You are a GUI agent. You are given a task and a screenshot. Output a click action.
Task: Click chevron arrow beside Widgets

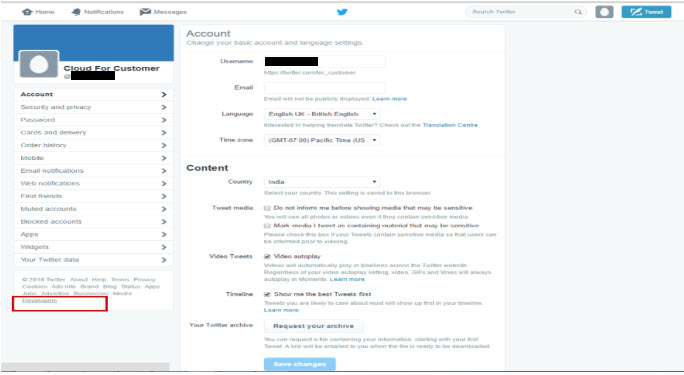(164, 247)
